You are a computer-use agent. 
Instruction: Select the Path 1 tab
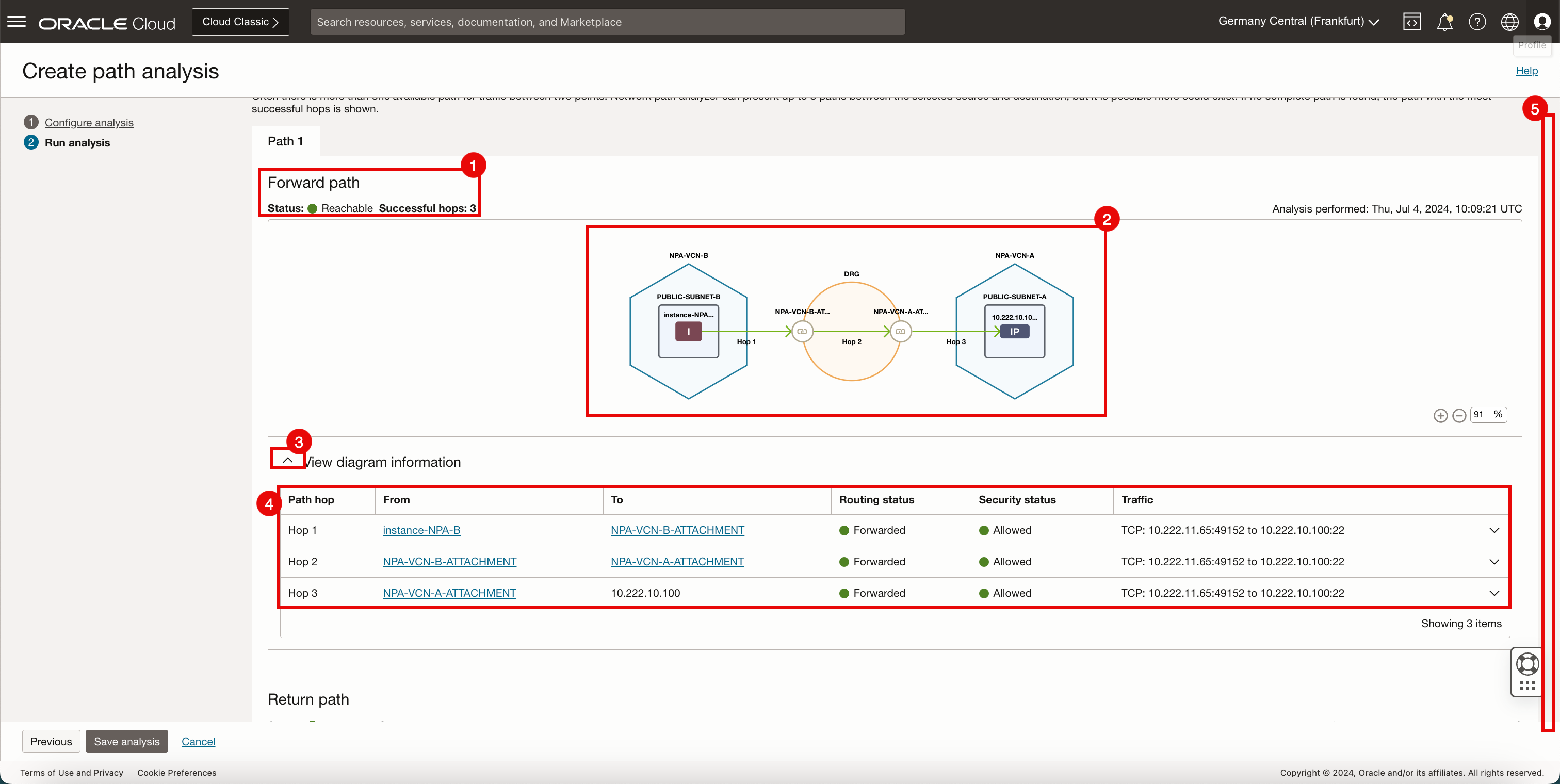coord(285,141)
